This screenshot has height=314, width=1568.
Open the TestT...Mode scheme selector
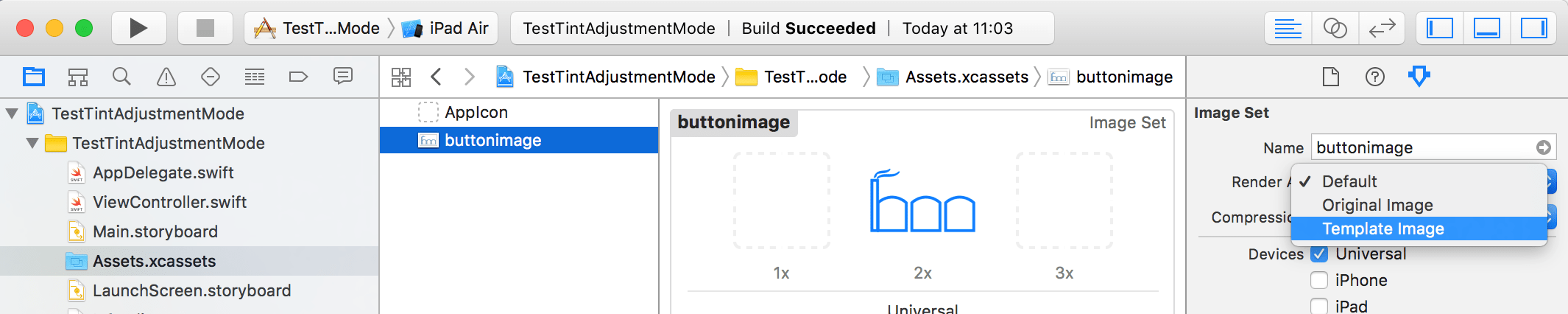coord(317,28)
